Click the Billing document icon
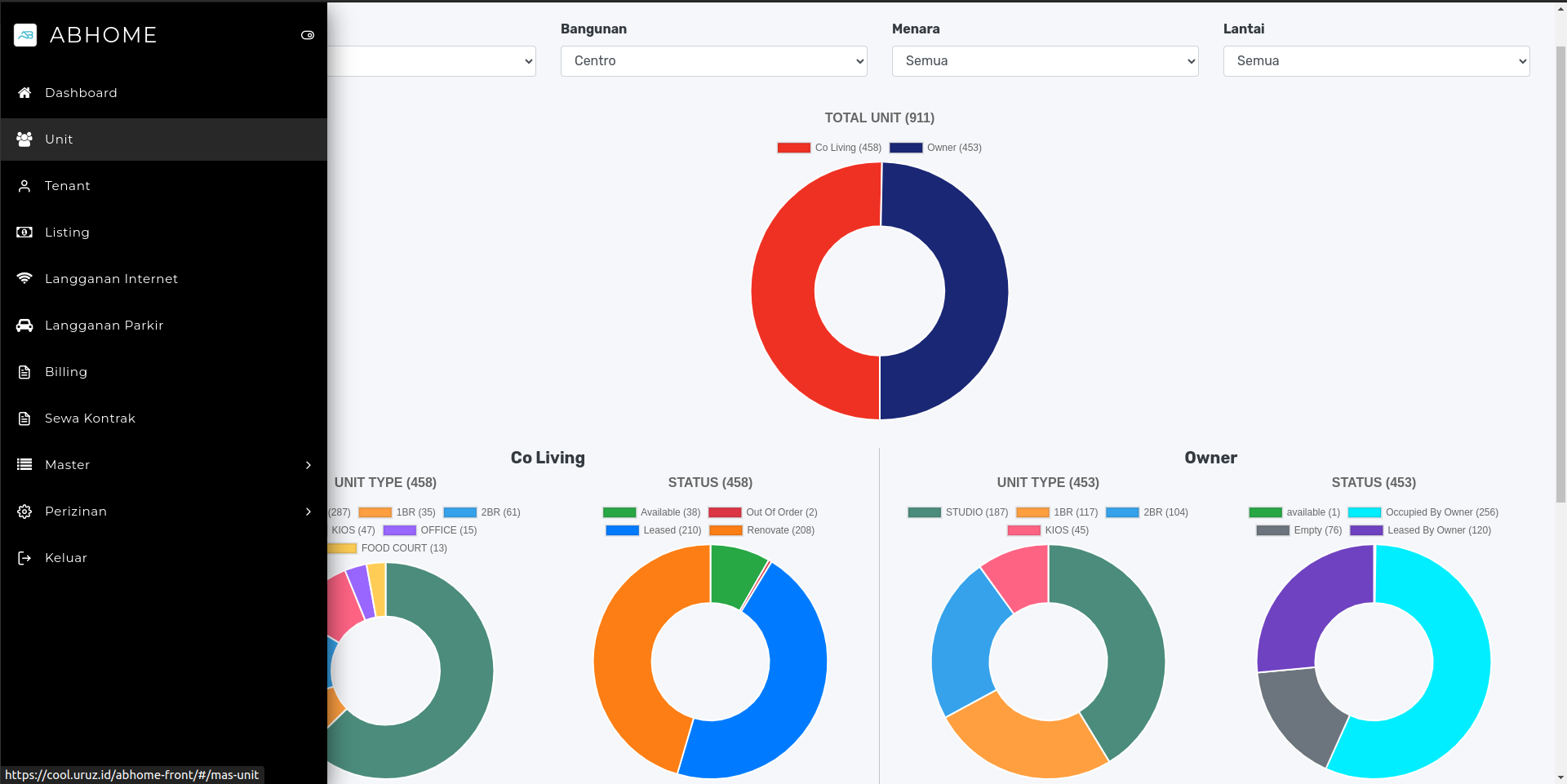This screenshot has height=784, width=1567. tap(24, 372)
